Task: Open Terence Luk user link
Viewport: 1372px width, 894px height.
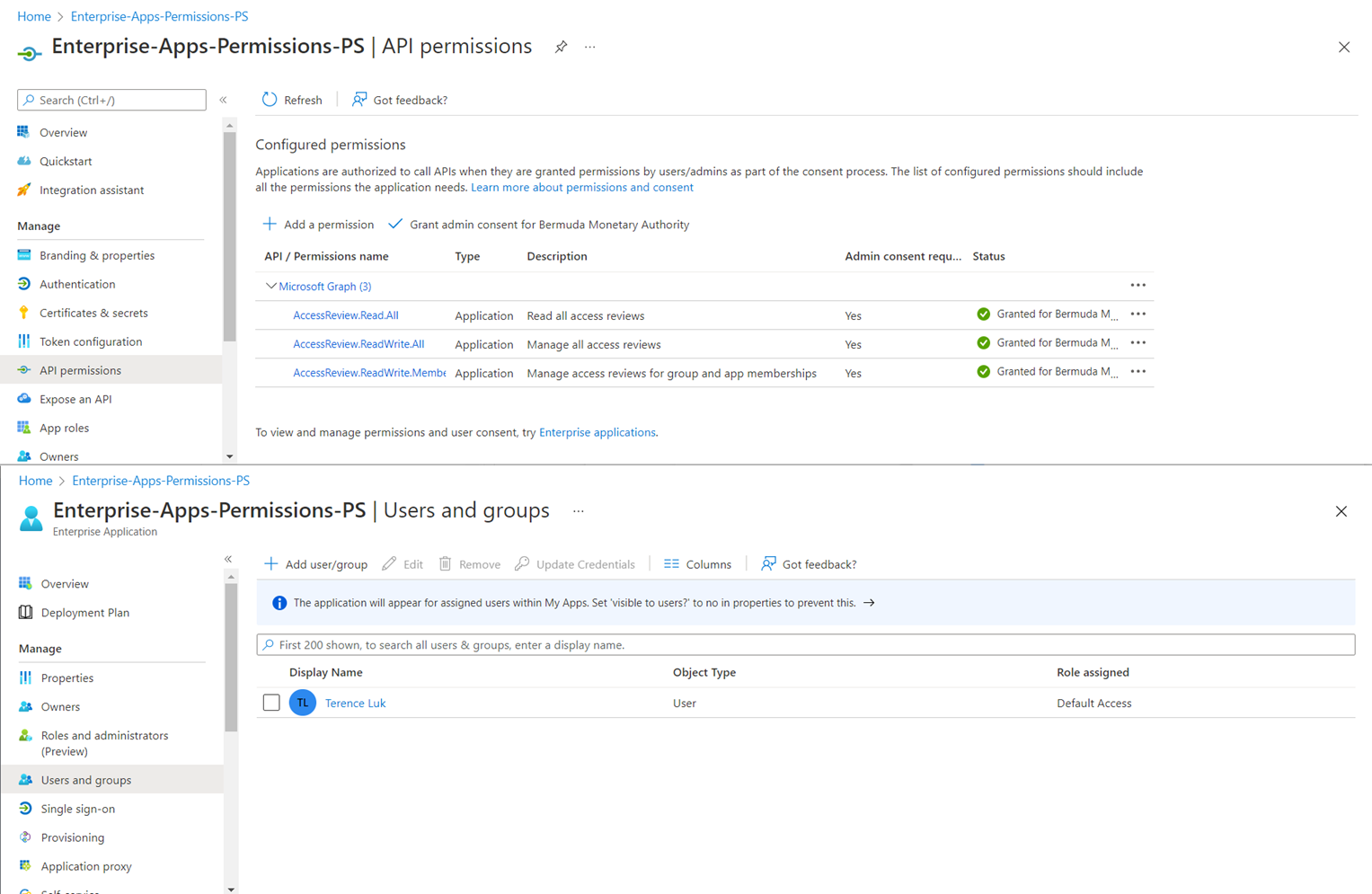Action: 355,704
